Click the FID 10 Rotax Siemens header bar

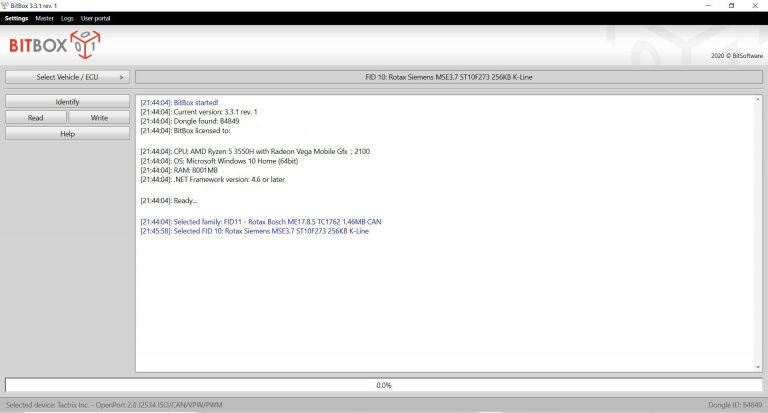pyautogui.click(x=449, y=77)
